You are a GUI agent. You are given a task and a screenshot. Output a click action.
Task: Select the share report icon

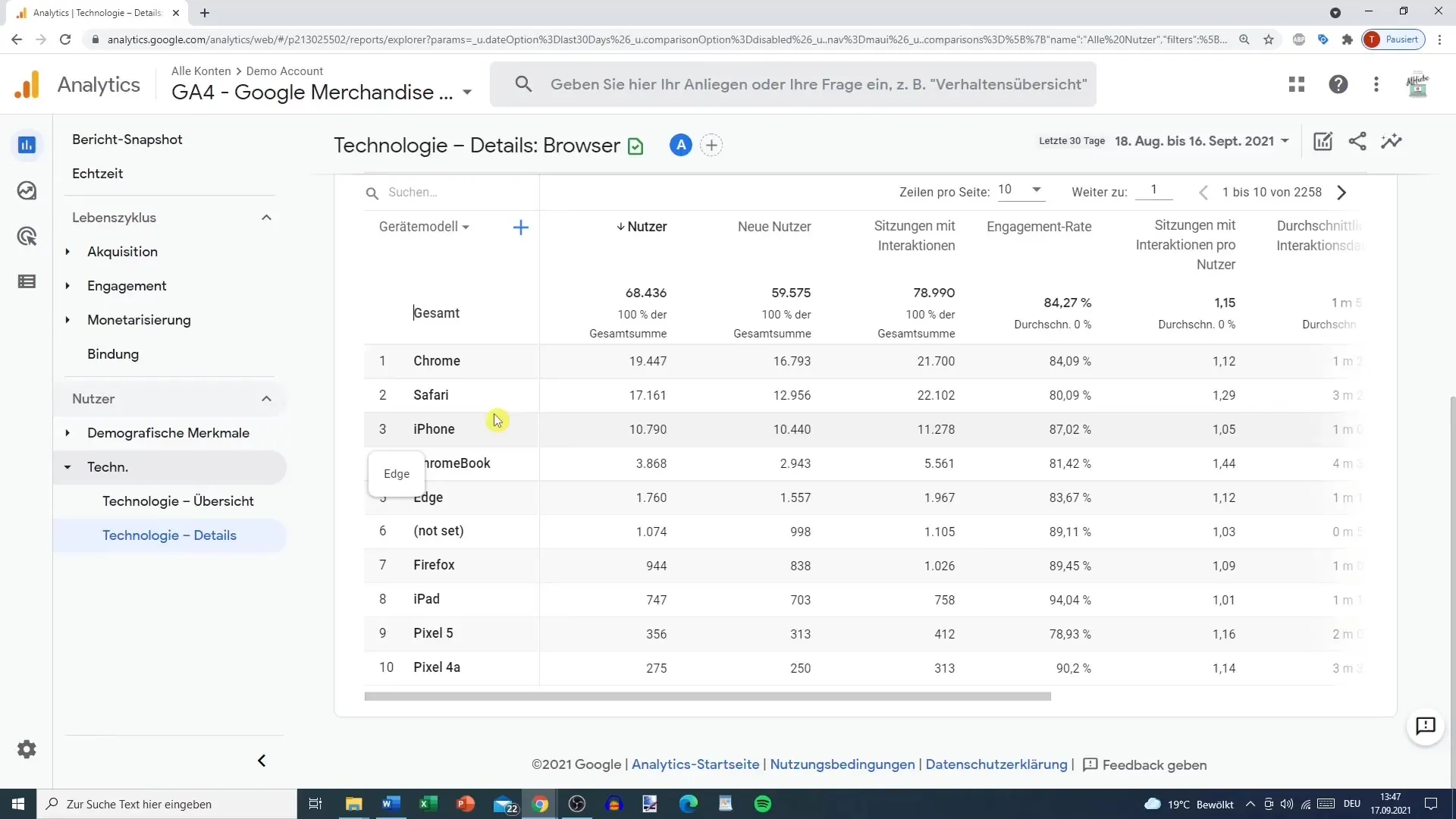[1358, 140]
